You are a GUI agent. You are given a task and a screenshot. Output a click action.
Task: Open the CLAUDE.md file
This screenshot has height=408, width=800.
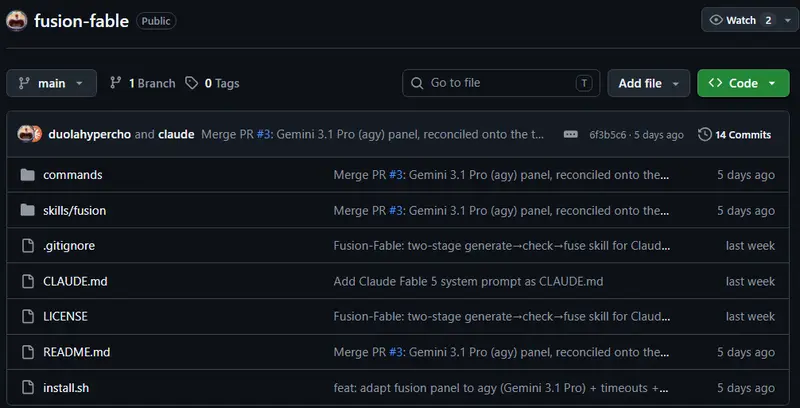click(75, 281)
